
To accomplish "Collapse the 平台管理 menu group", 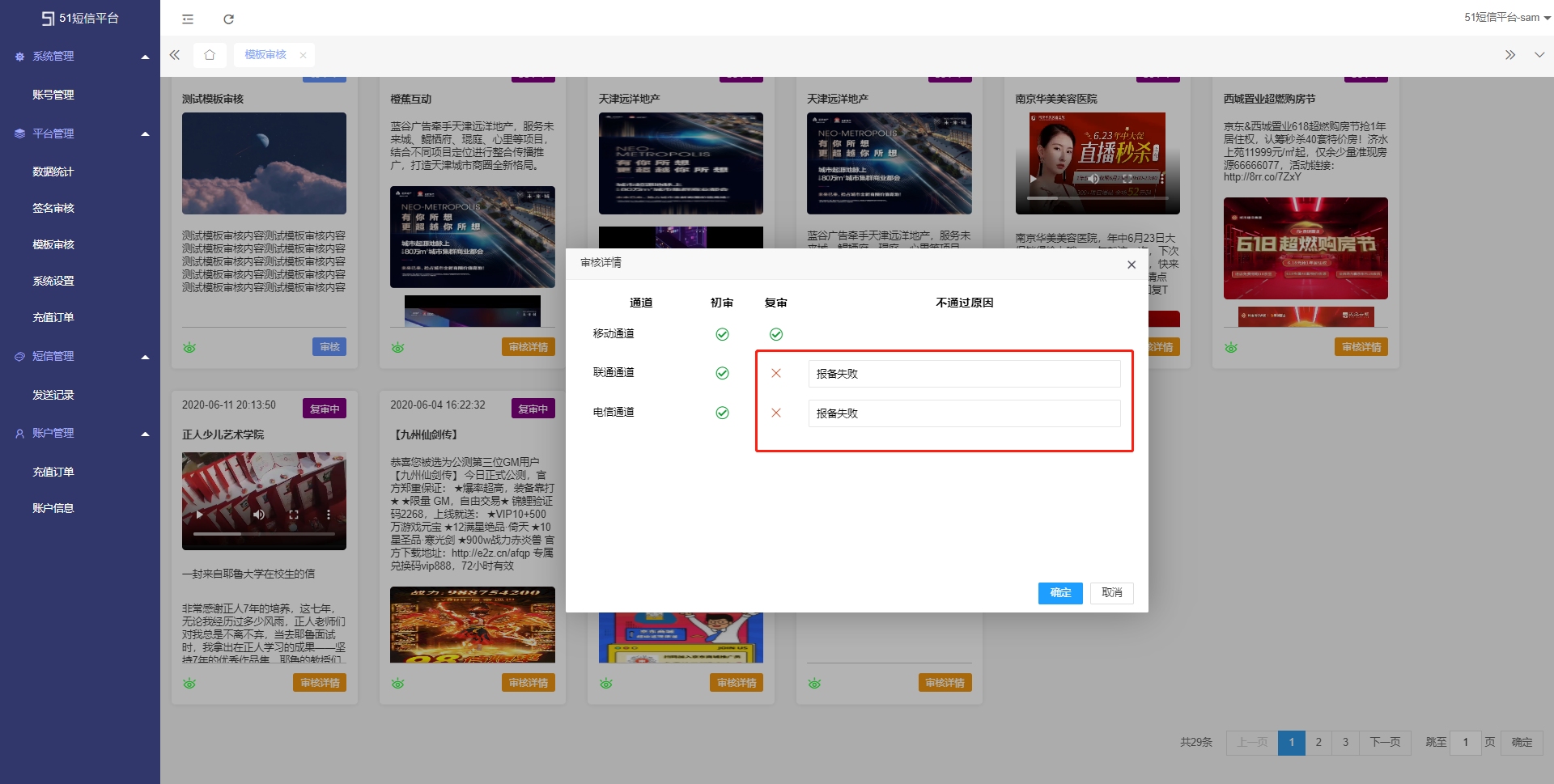I will click(x=80, y=133).
